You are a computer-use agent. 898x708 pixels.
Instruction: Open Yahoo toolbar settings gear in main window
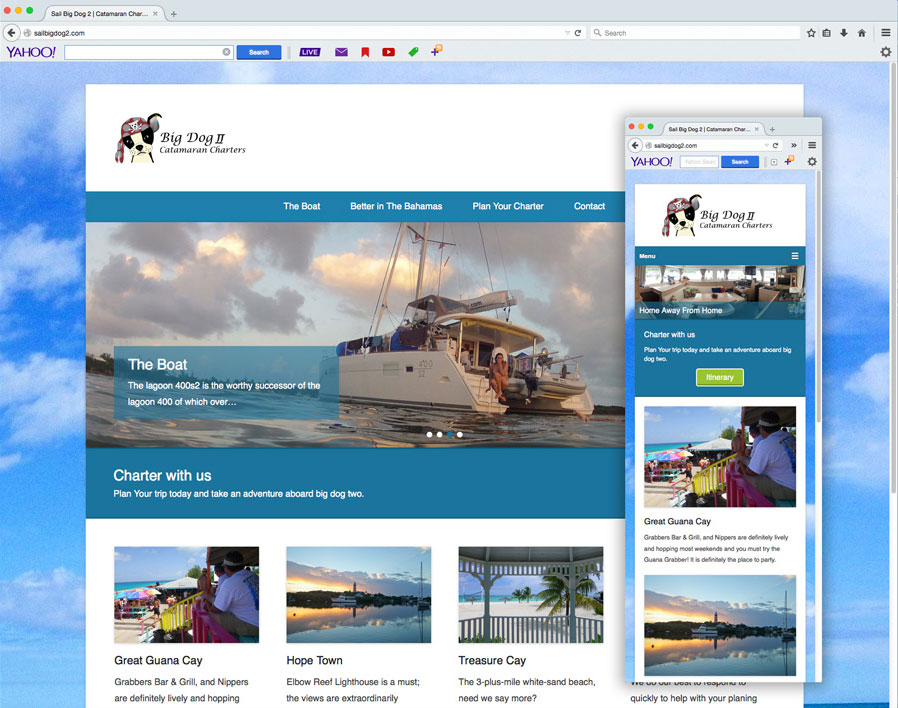click(885, 52)
